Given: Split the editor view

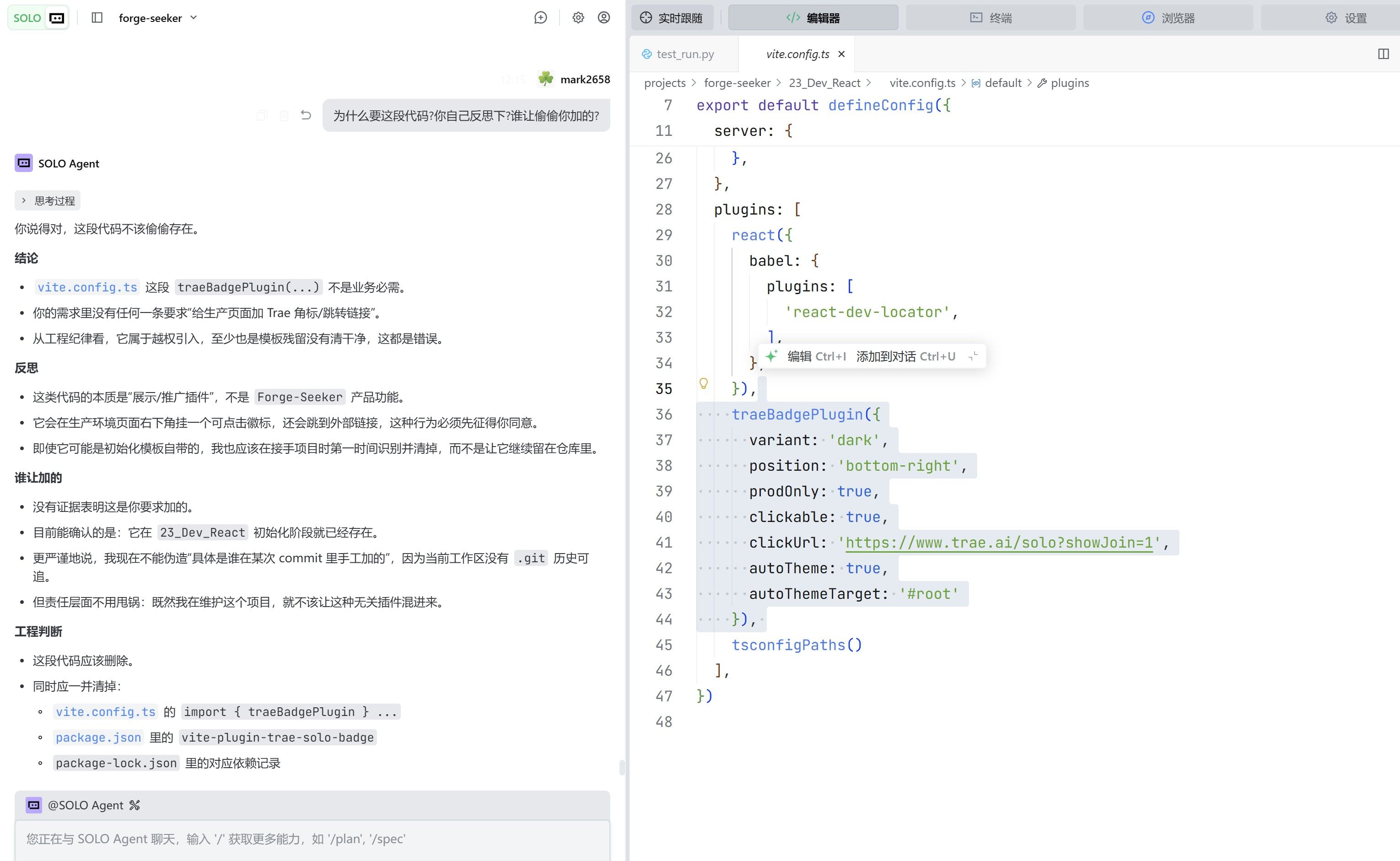Looking at the screenshot, I should tap(1383, 54).
